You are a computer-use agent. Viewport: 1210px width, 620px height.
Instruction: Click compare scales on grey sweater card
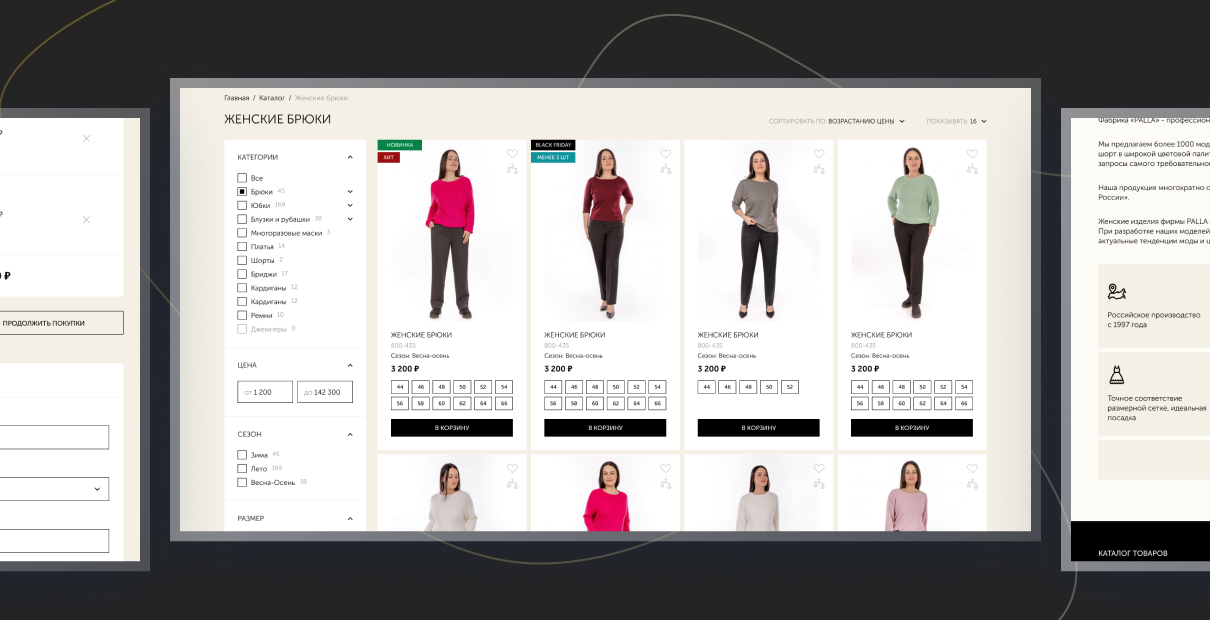819,169
